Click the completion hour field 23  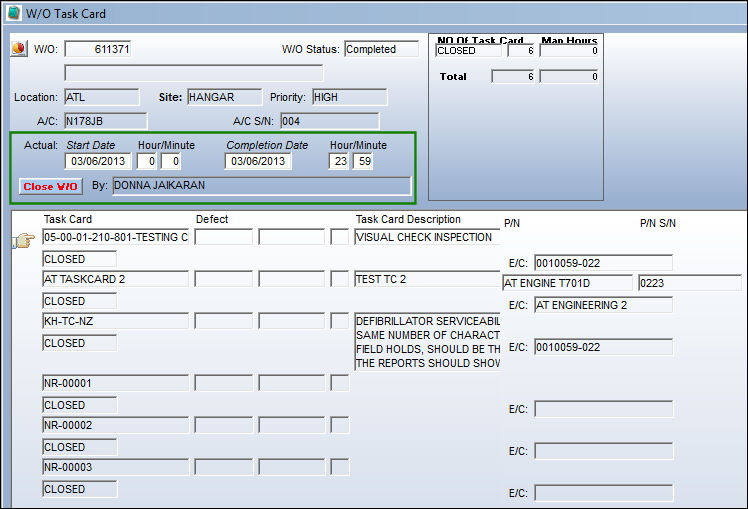[339, 161]
